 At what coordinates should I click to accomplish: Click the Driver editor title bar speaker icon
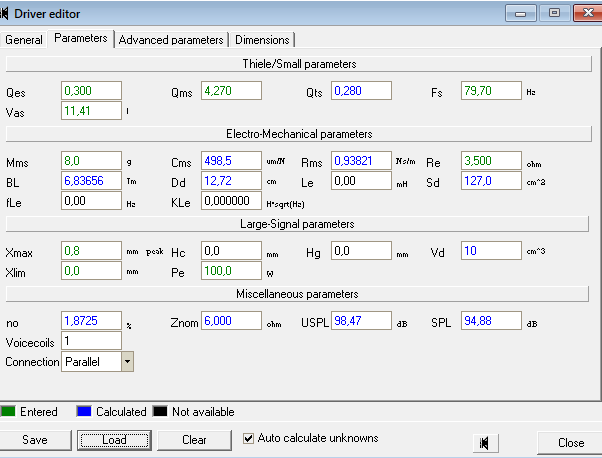[4, 14]
